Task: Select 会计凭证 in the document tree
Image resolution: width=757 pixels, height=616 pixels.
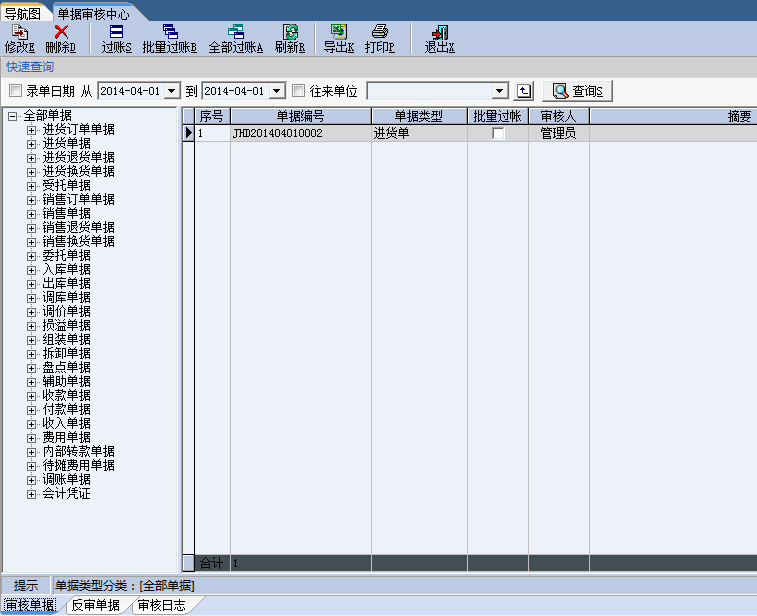Action: 66,493
